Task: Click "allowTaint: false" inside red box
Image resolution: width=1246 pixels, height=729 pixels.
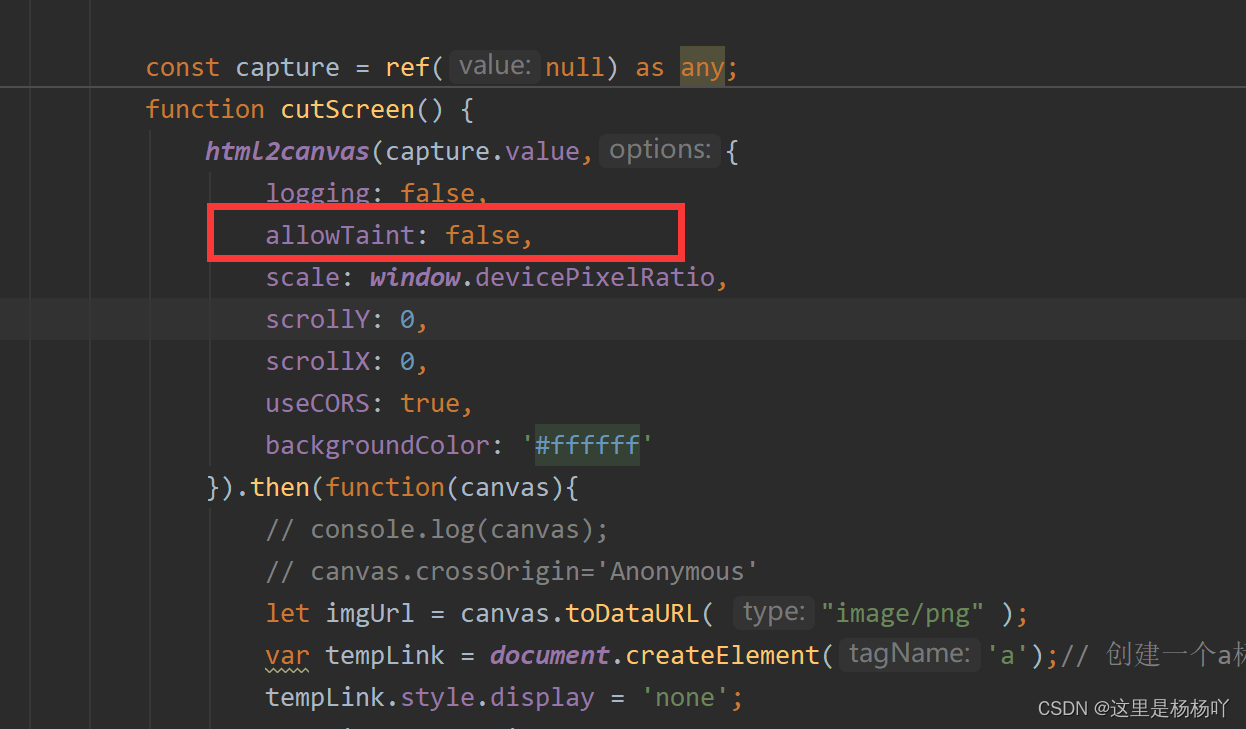Action: [398, 234]
